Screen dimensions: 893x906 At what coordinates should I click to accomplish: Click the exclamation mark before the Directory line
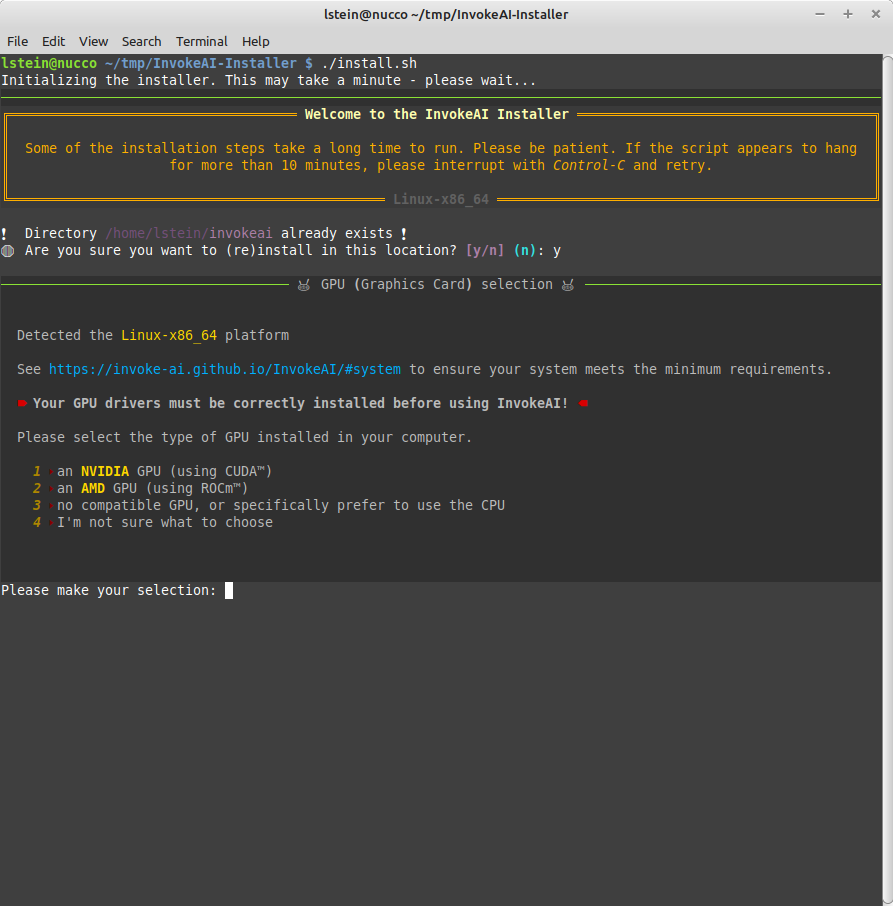coord(5,233)
